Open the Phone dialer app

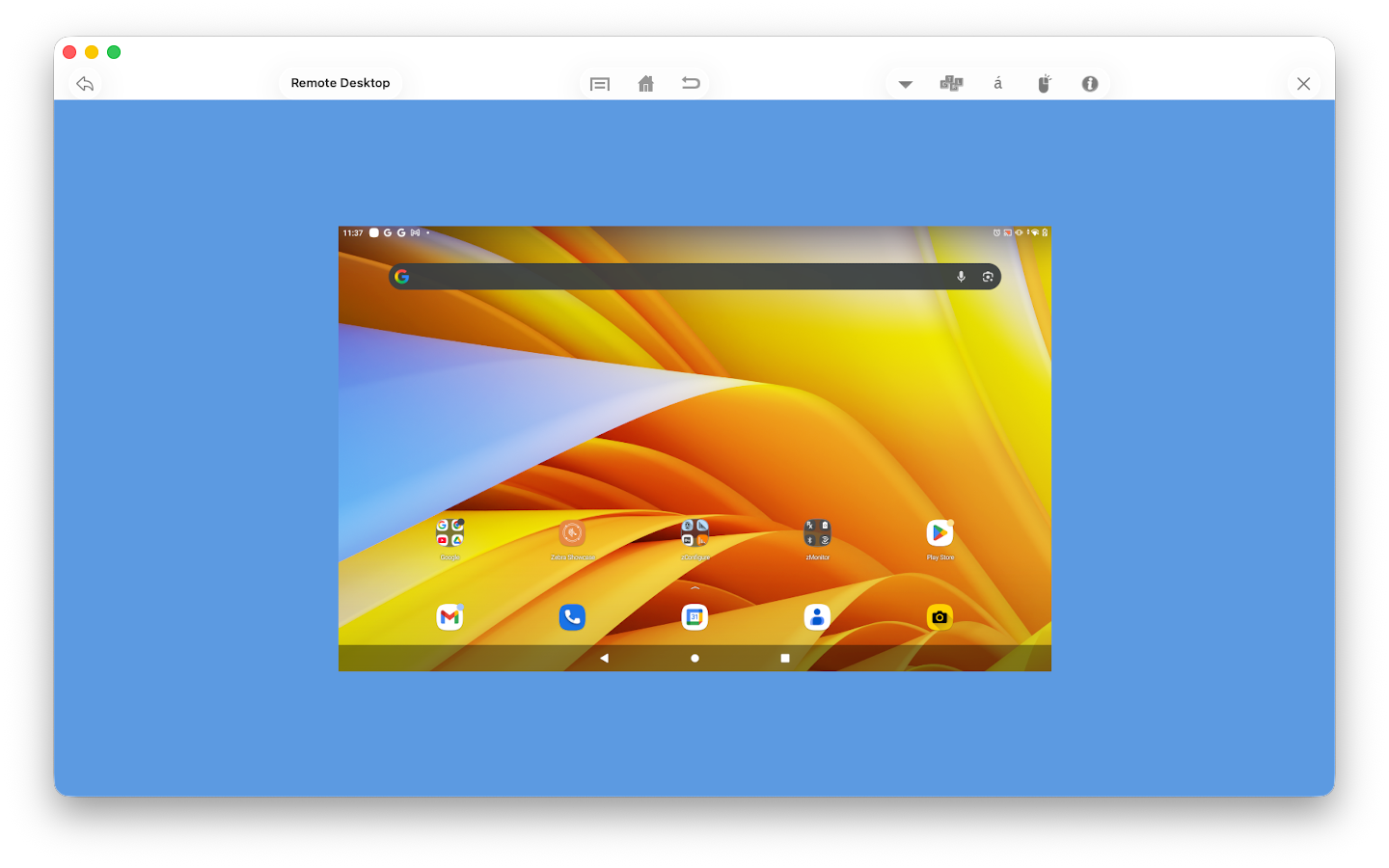tap(572, 617)
